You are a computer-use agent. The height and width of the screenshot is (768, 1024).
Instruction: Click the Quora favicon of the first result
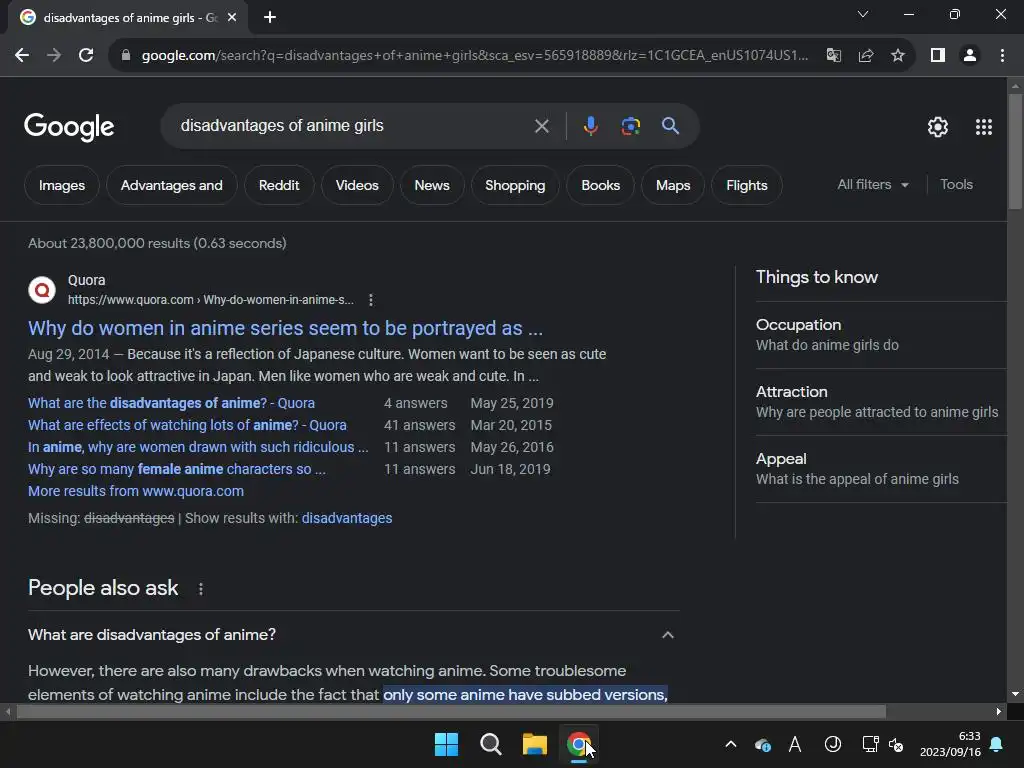coord(42,289)
